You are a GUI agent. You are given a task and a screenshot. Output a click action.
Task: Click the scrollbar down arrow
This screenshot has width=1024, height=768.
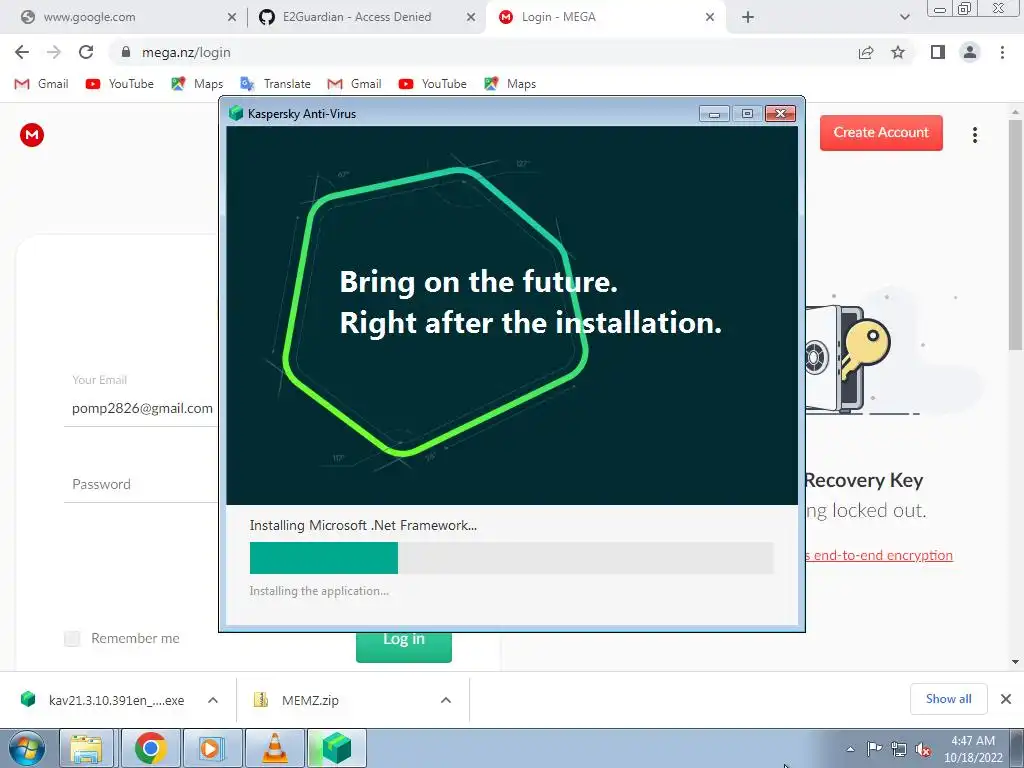1015,662
